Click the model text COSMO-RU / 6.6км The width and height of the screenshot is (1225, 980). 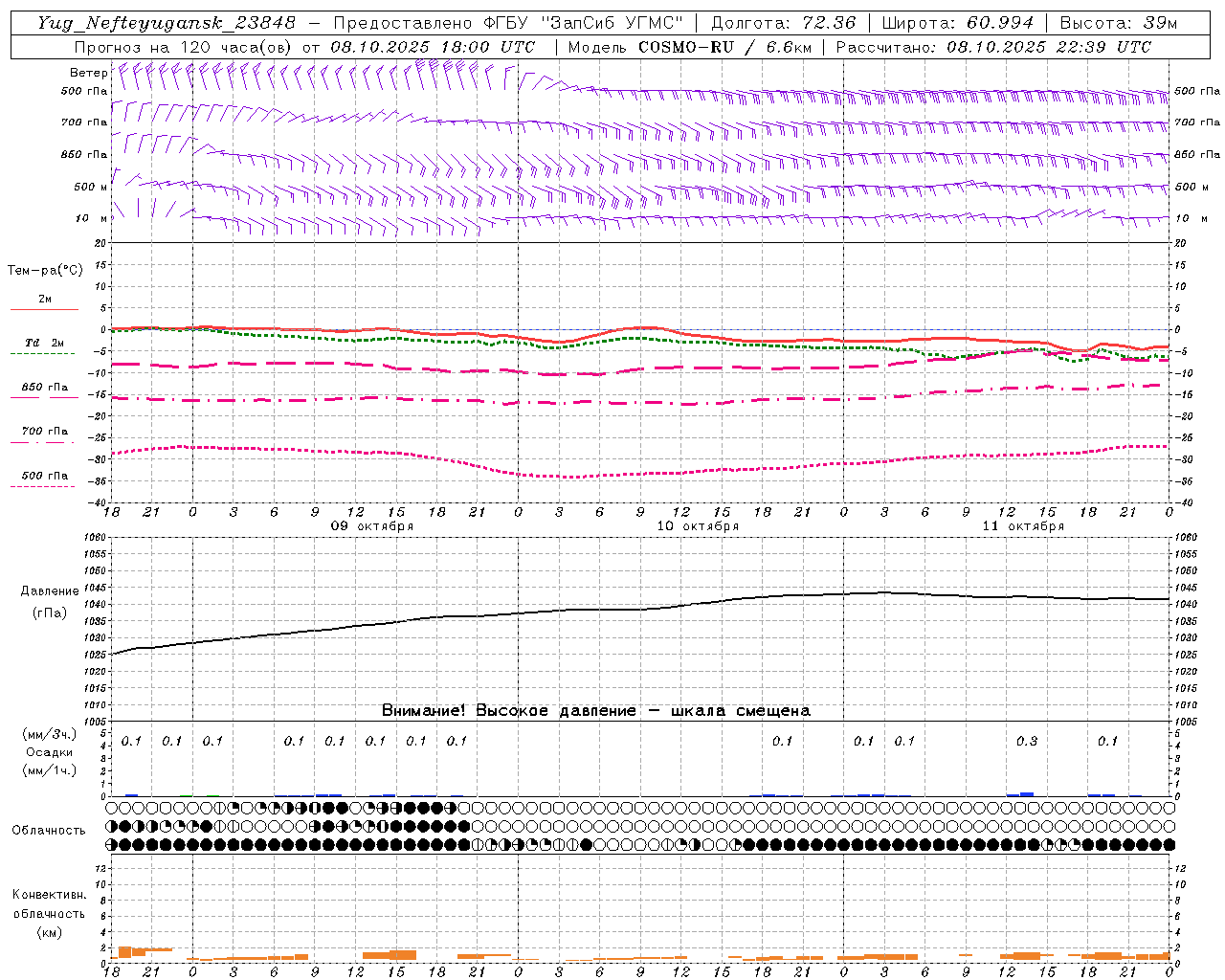(725, 47)
